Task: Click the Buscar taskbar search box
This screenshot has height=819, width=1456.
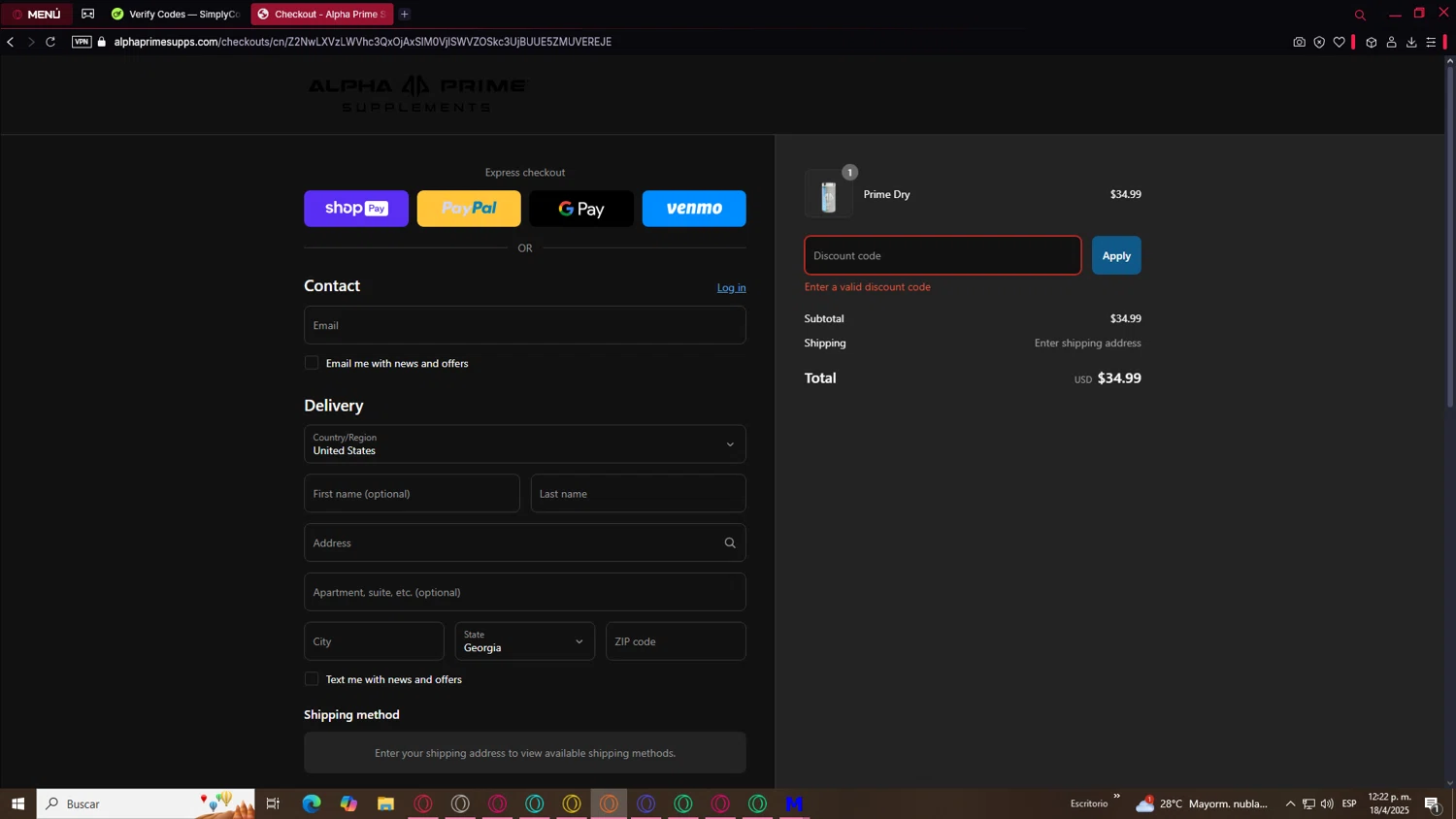Action: click(x=146, y=803)
